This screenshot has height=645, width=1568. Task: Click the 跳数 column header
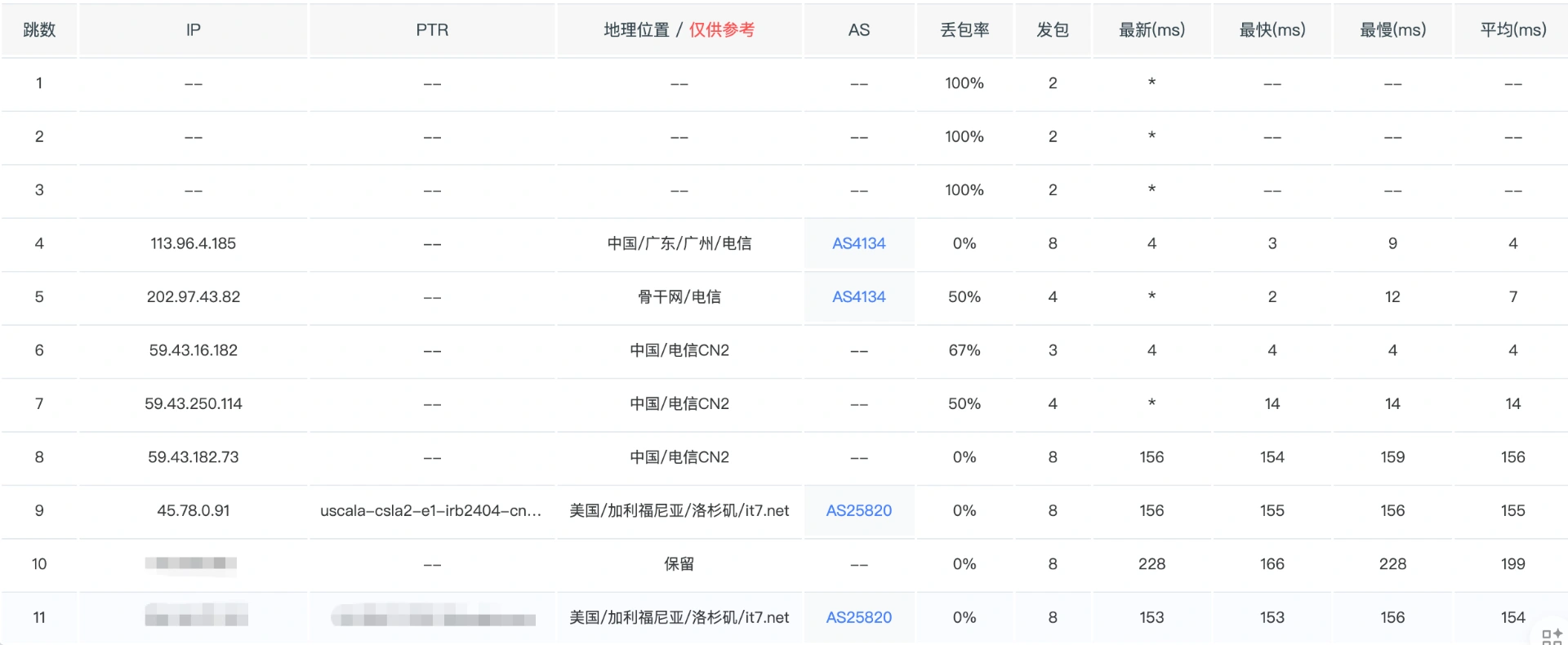tap(39, 30)
